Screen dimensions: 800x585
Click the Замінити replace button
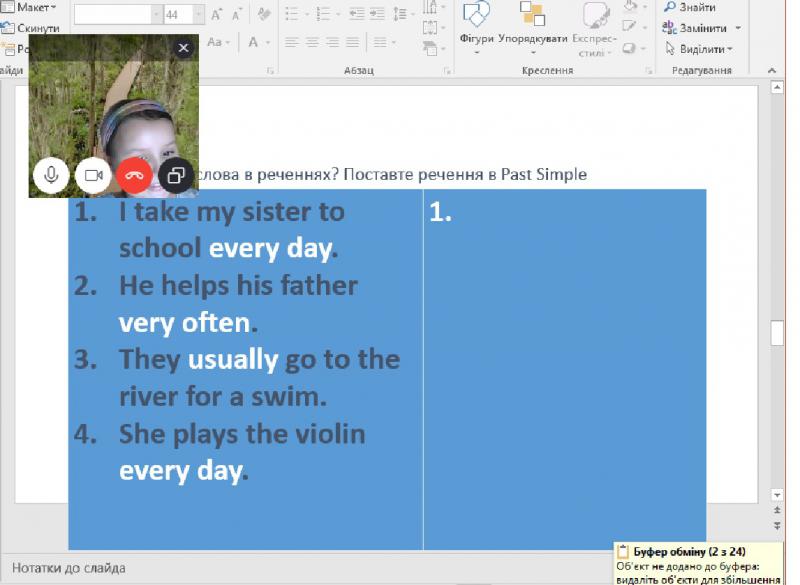pyautogui.click(x=694, y=28)
